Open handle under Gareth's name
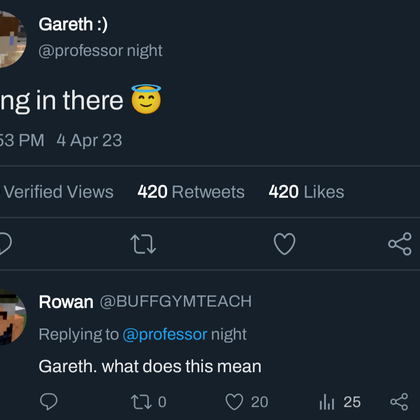This screenshot has width=420, height=420. (x=100, y=51)
